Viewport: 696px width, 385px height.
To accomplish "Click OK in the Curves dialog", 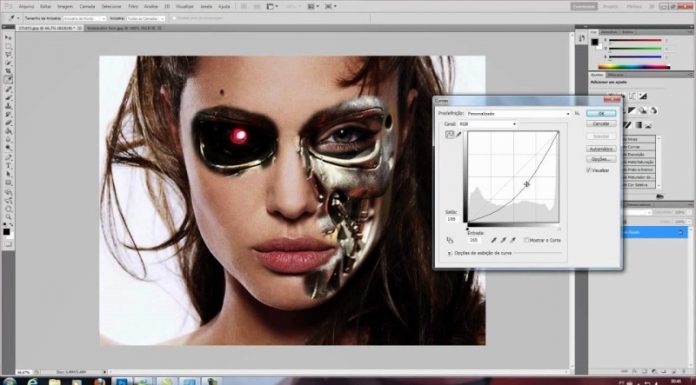I will [x=601, y=114].
